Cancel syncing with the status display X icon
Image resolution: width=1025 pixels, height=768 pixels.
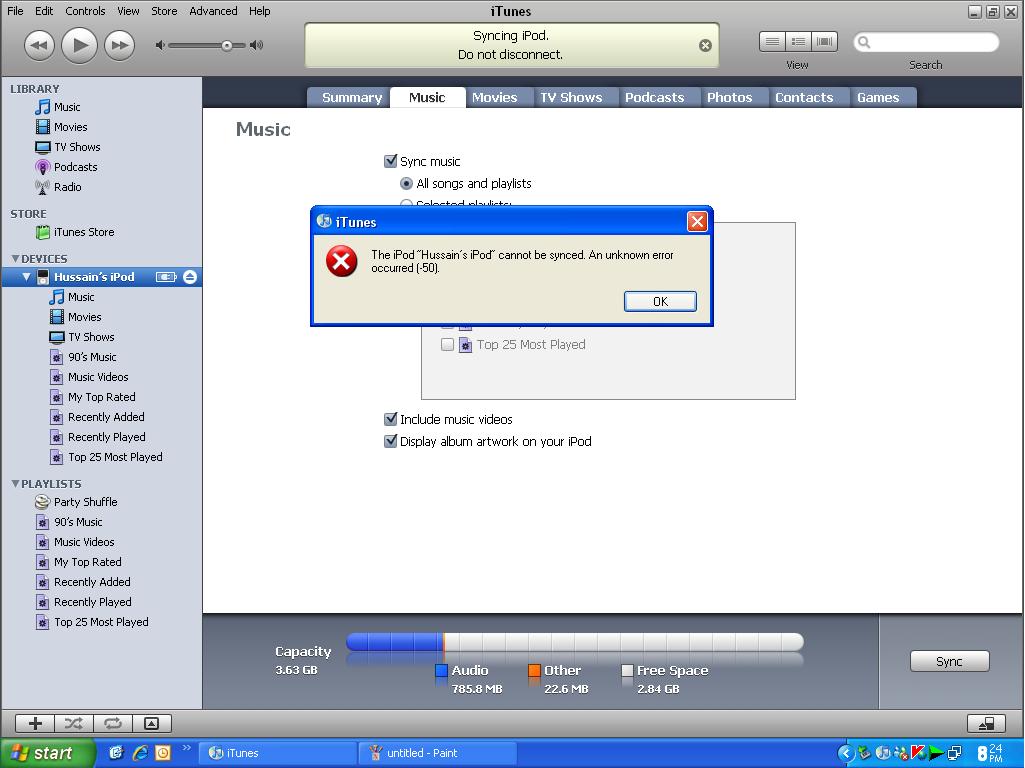click(705, 45)
